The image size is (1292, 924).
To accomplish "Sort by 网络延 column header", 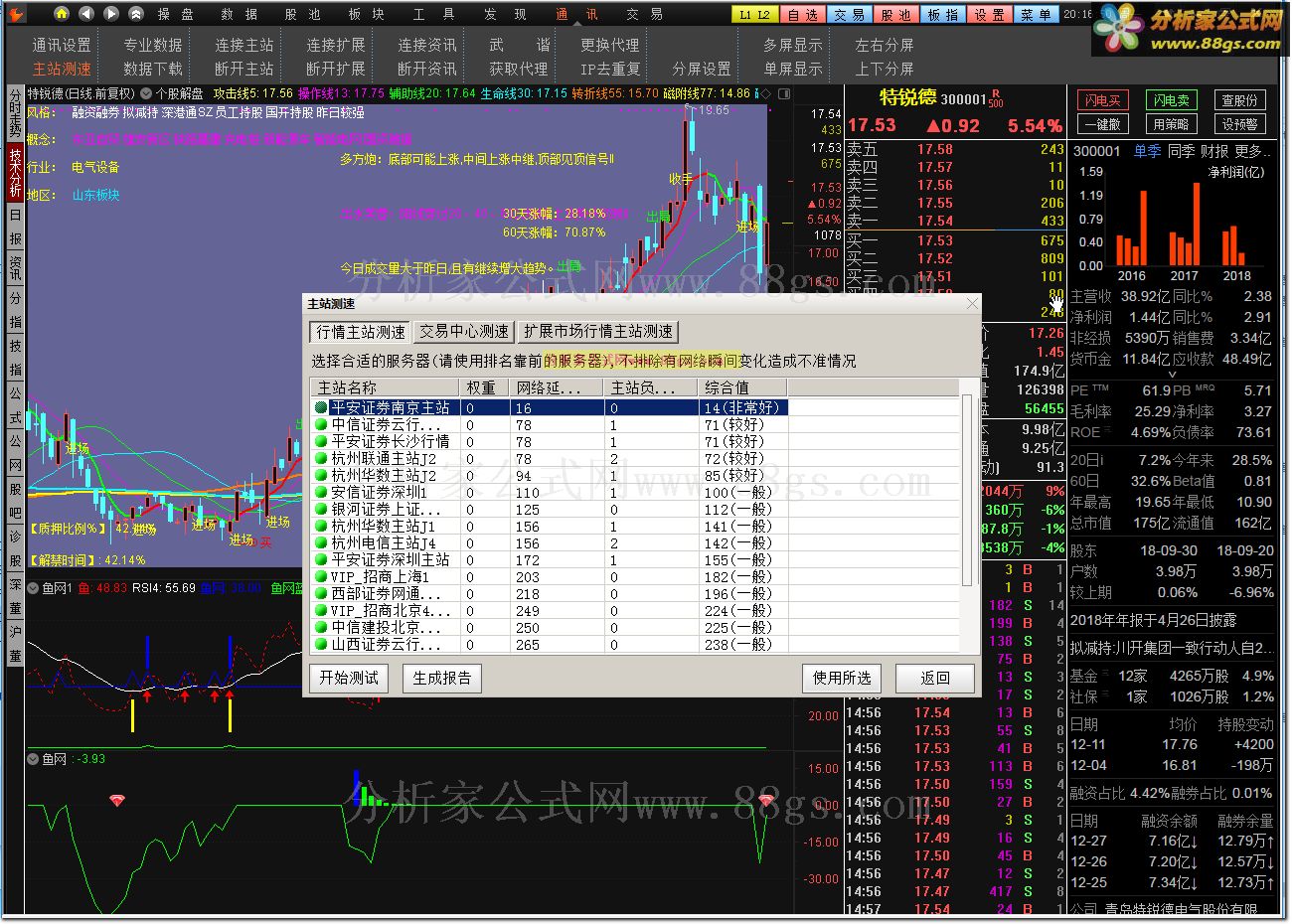I will pos(557,387).
